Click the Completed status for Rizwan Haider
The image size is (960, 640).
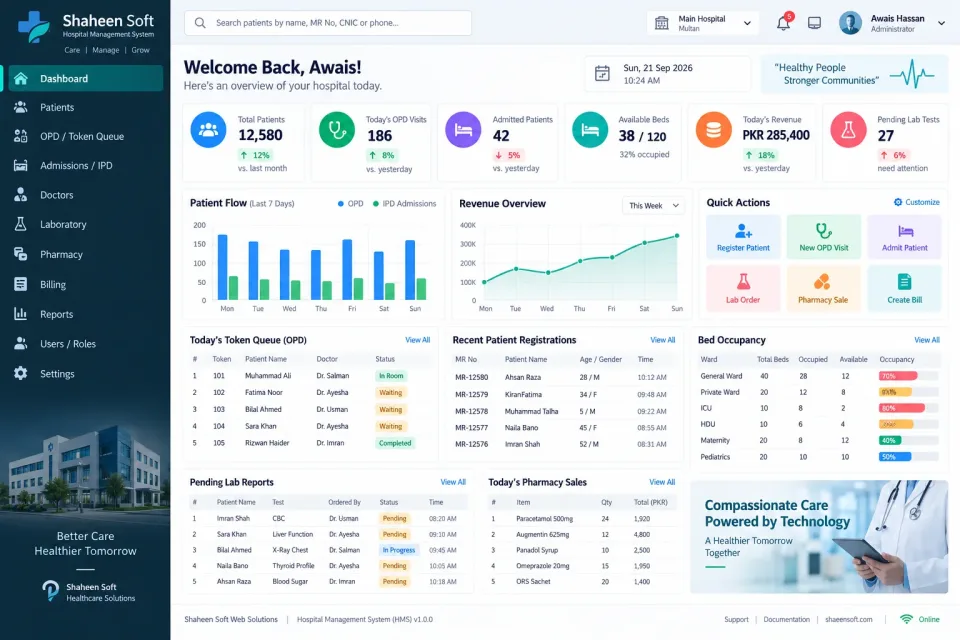(395, 443)
